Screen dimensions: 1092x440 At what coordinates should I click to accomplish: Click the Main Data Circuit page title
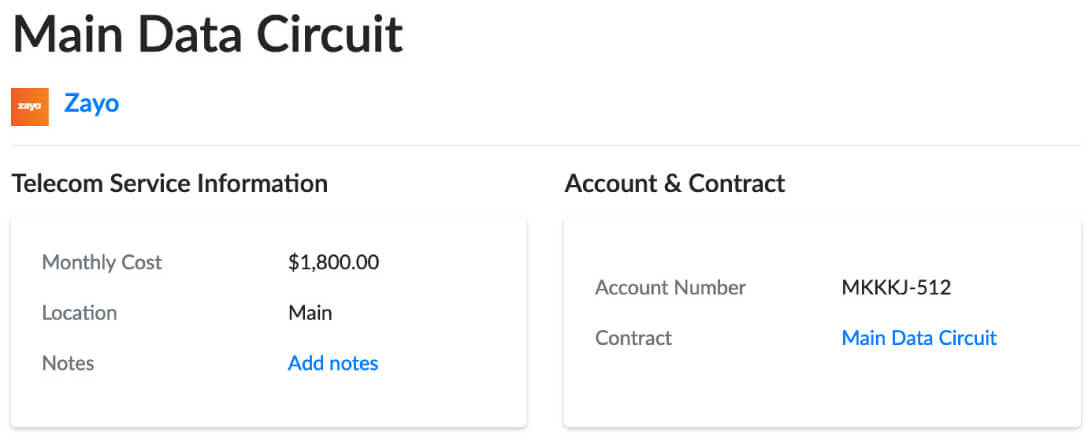coord(208,35)
